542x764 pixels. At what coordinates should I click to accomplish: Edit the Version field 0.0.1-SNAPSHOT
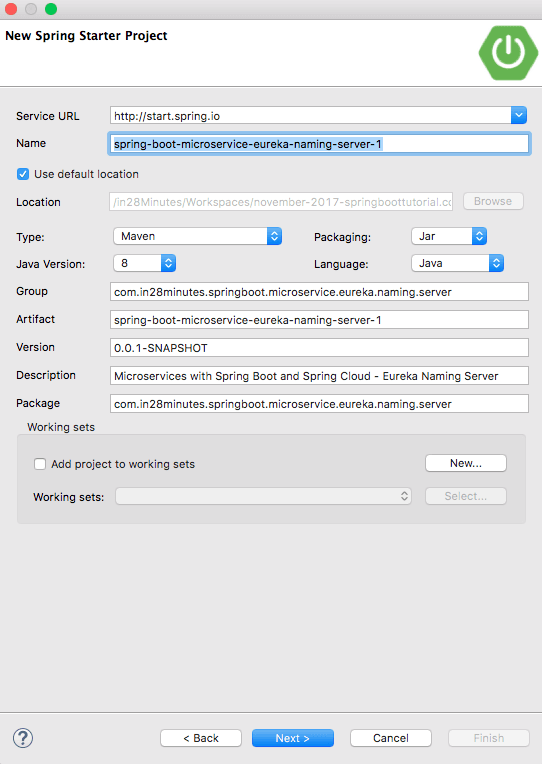tap(319, 348)
